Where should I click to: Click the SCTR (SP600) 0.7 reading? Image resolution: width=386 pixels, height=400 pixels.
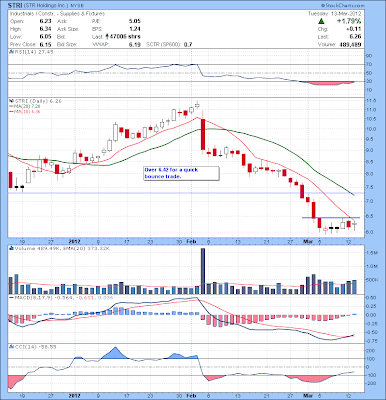pyautogui.click(x=169, y=44)
